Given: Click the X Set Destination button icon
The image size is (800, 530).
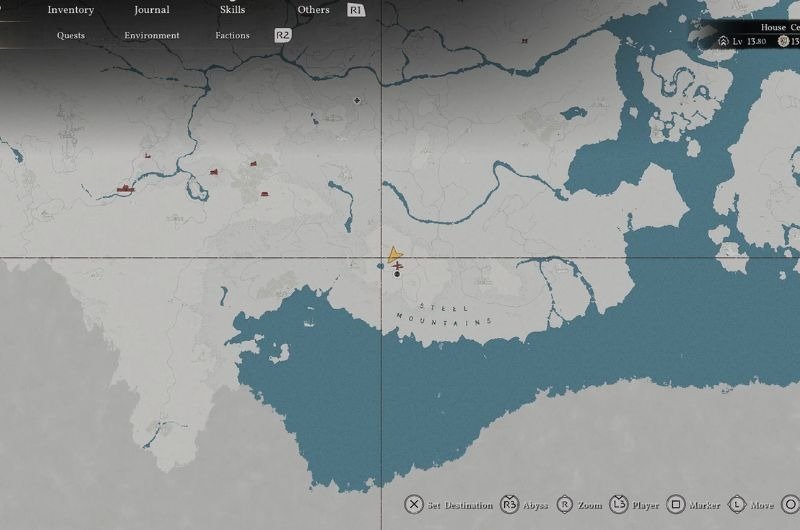Looking at the screenshot, I should (x=414, y=505).
